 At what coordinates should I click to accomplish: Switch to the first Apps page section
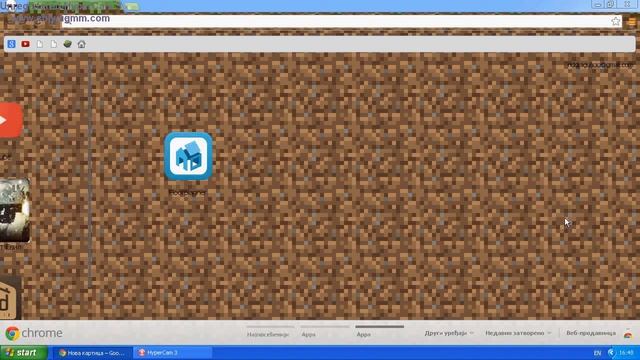tap(308, 334)
